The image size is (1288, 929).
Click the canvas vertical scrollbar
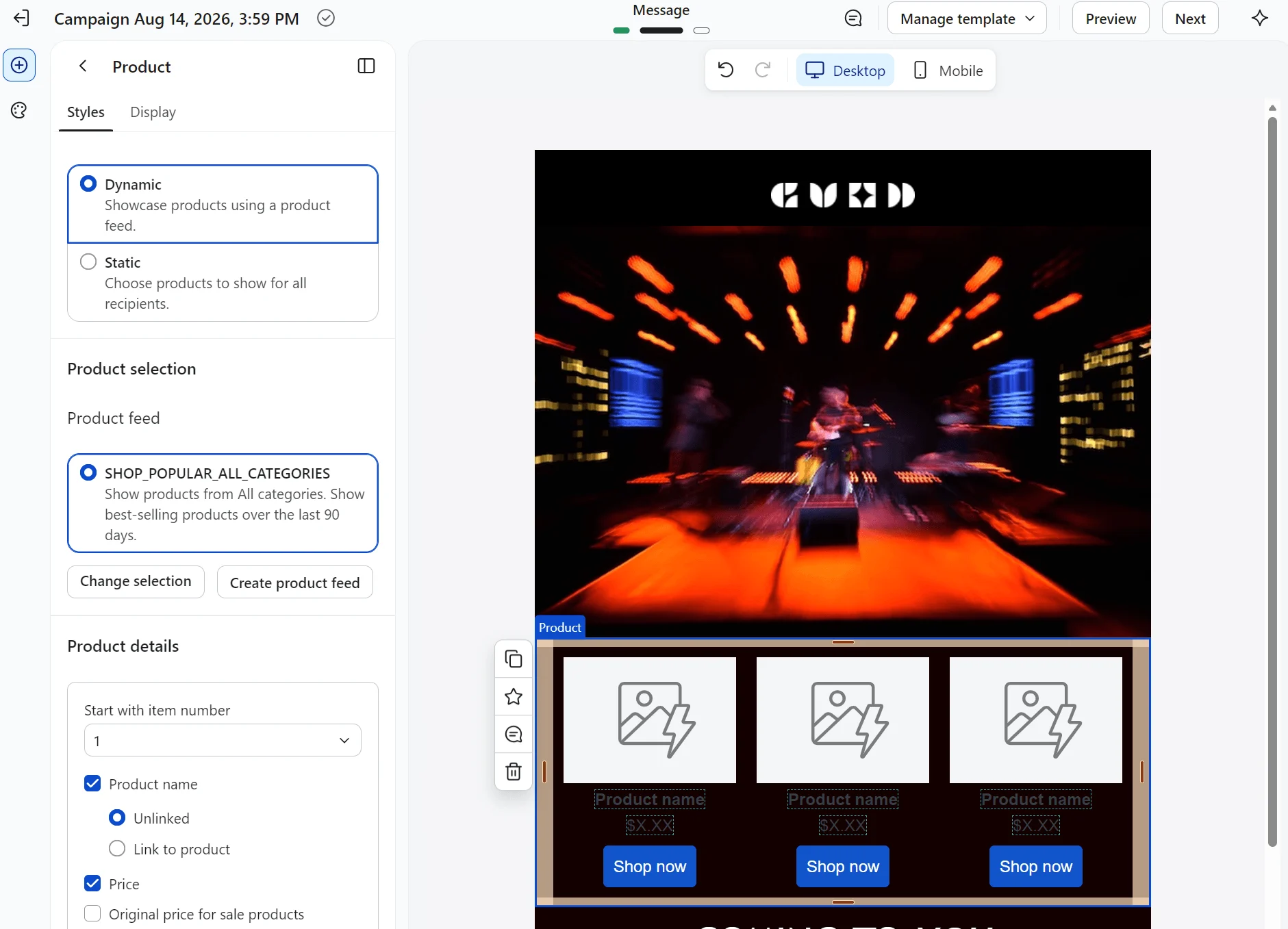click(x=1272, y=482)
